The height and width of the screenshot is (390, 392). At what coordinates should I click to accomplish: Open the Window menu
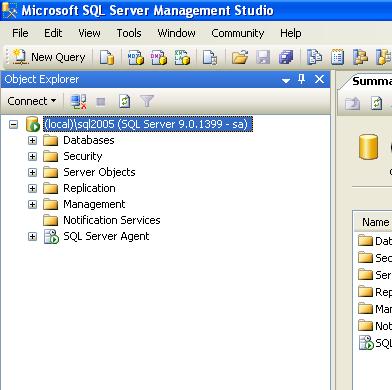[176, 33]
